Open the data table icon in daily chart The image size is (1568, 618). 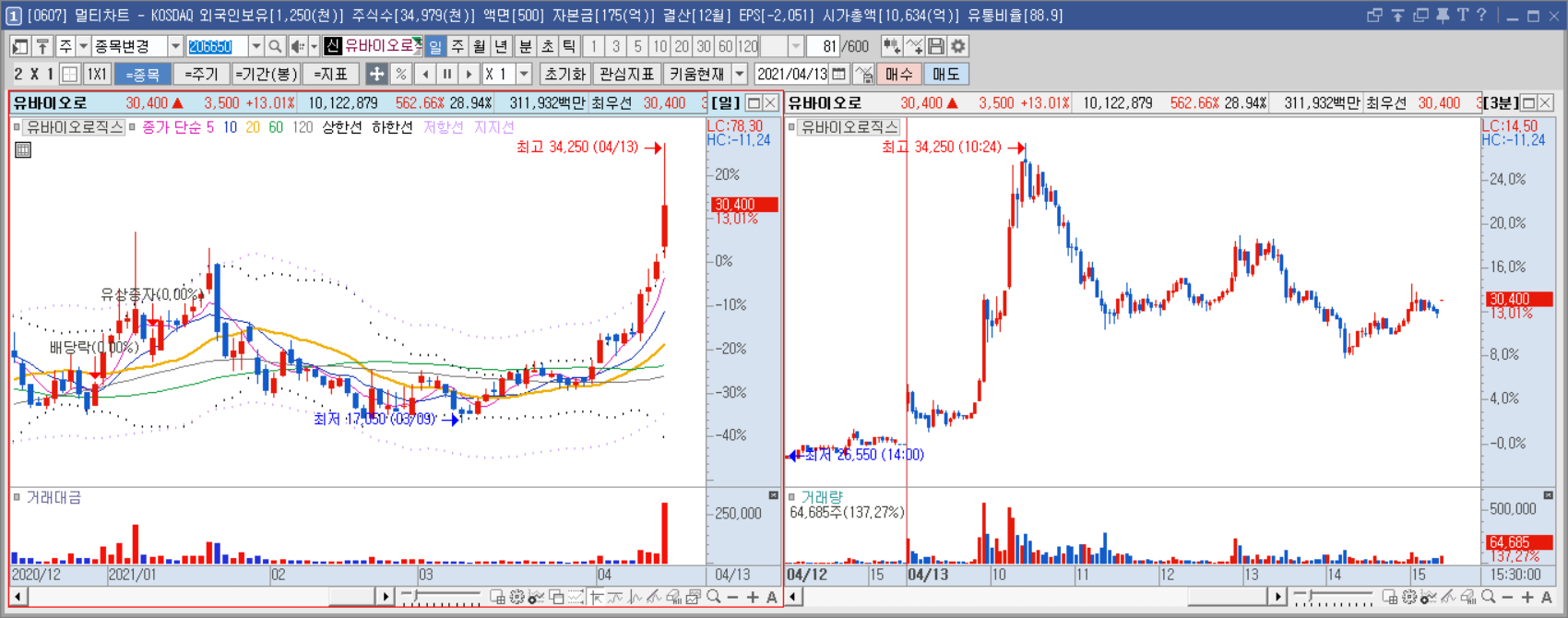pos(23,149)
